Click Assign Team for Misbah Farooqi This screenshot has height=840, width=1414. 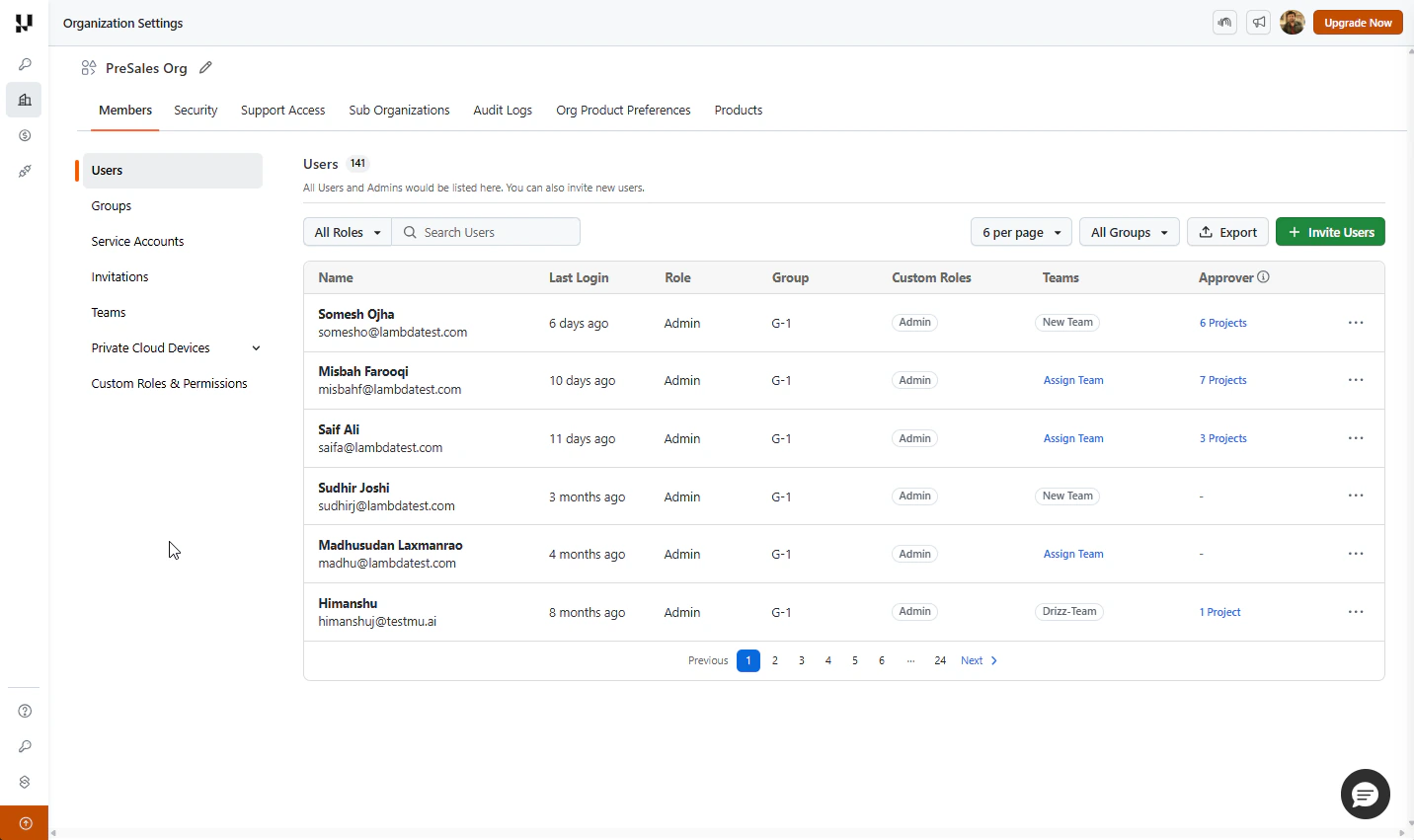1073,380
